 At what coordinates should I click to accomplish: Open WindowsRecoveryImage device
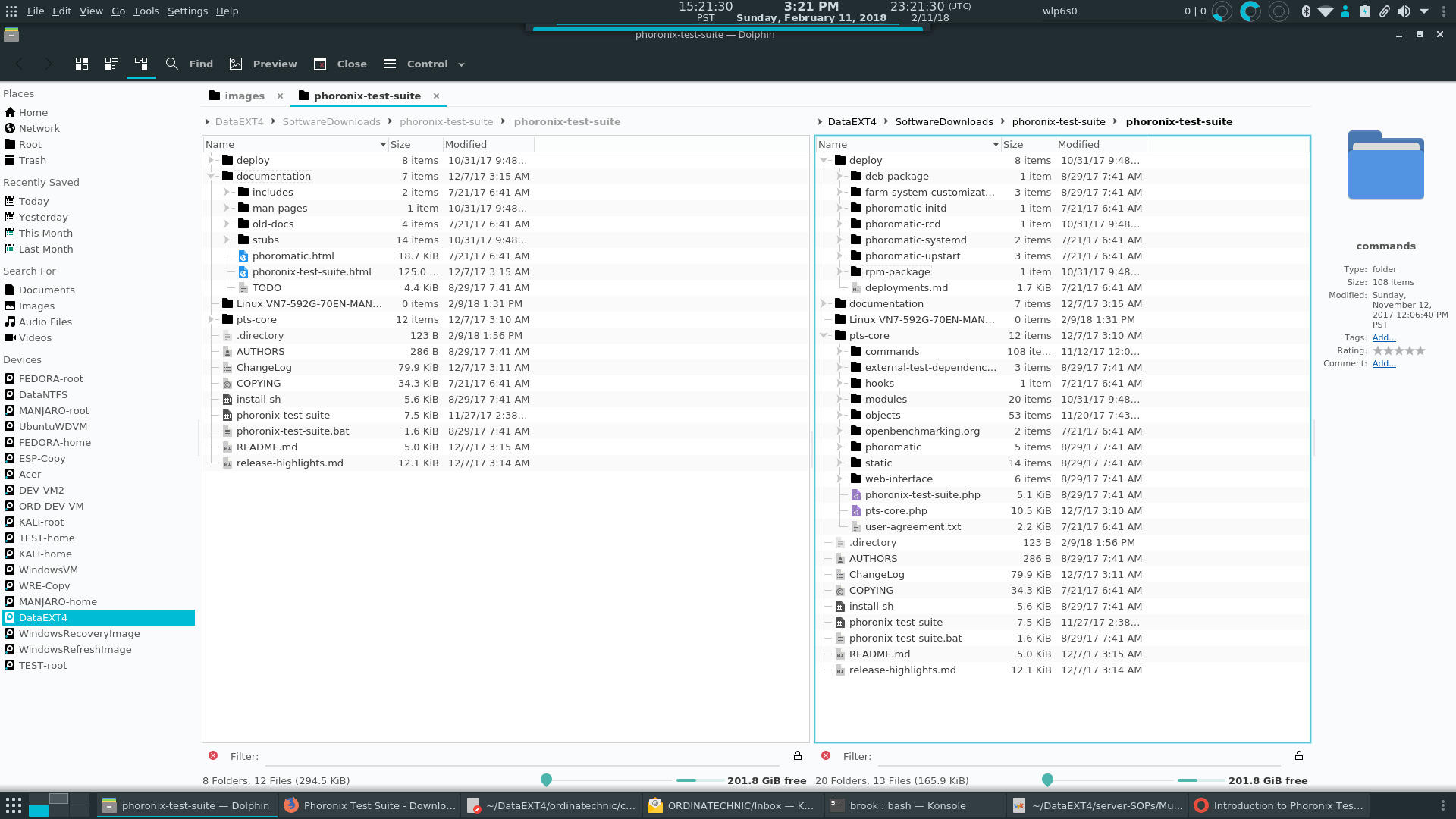pyautogui.click(x=79, y=633)
